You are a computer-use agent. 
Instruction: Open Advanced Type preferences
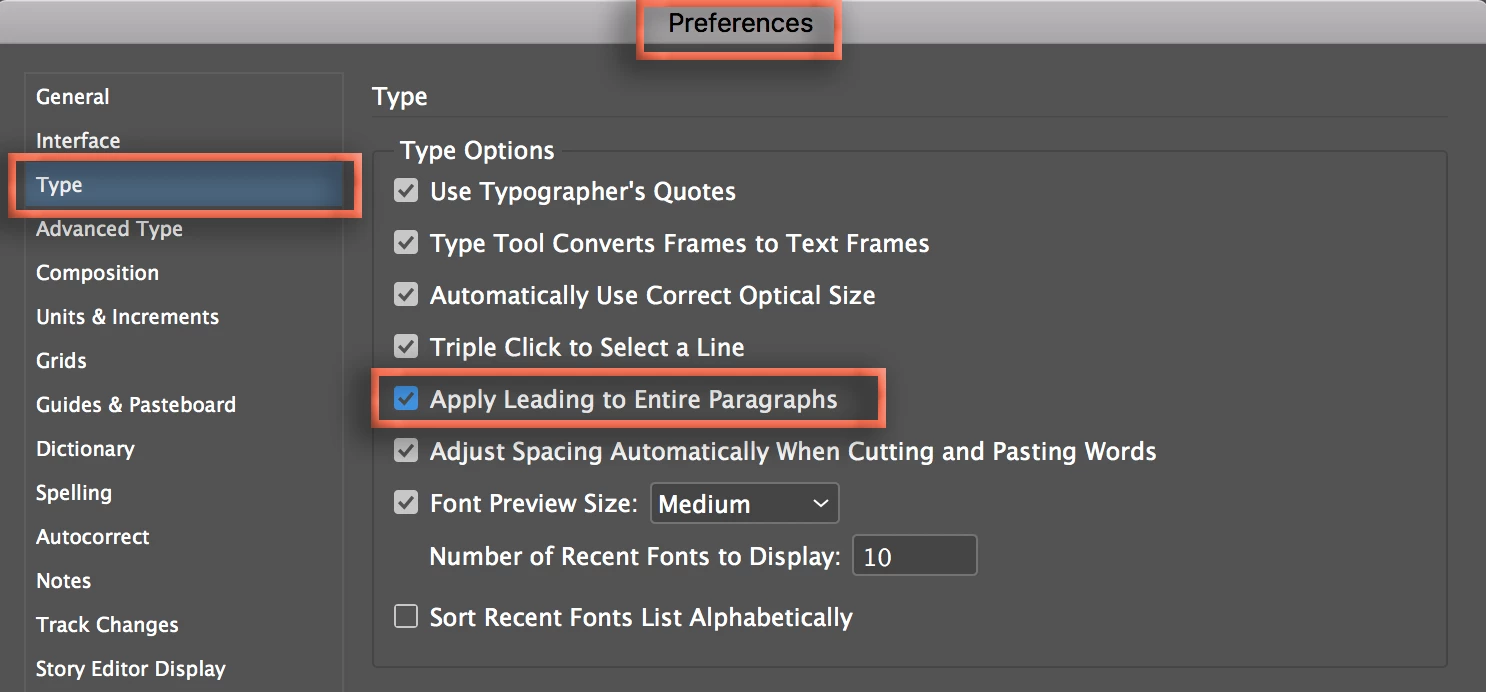[x=109, y=229]
